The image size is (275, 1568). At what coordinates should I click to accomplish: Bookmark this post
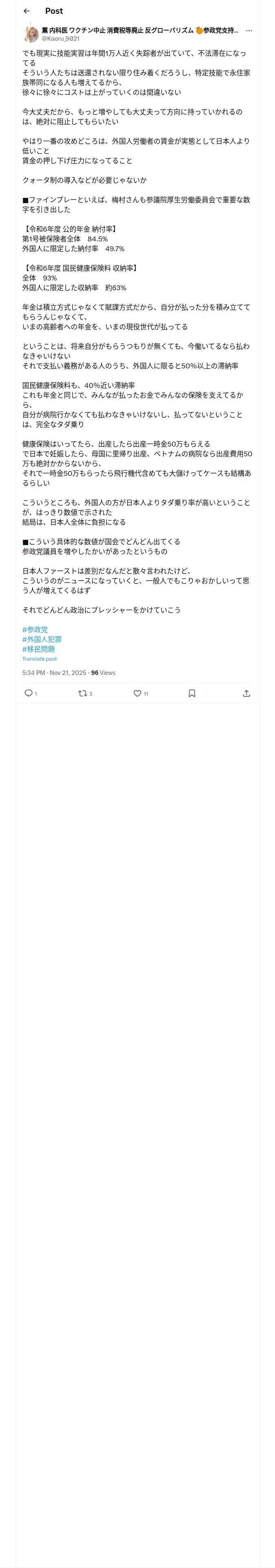(191, 693)
